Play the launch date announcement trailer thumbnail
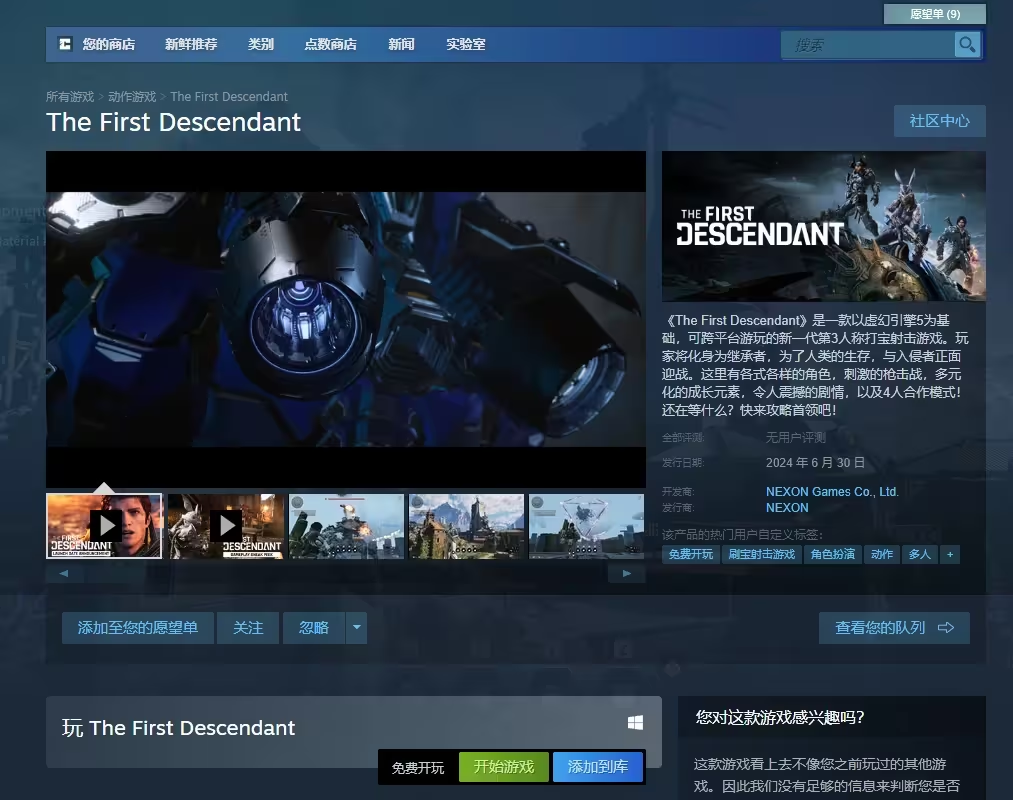 pyautogui.click(x=104, y=526)
